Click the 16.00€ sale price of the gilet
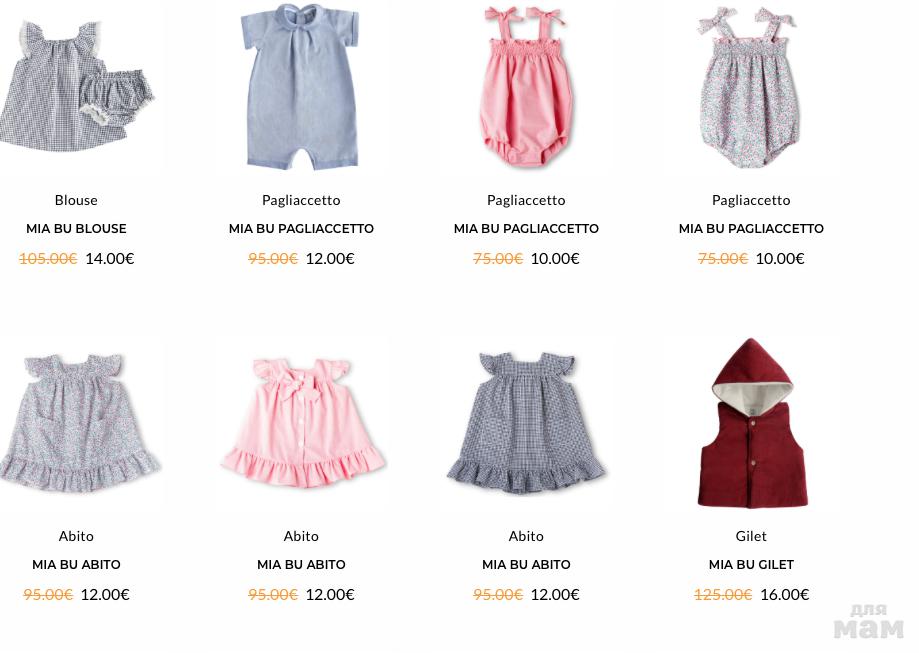 (784, 594)
